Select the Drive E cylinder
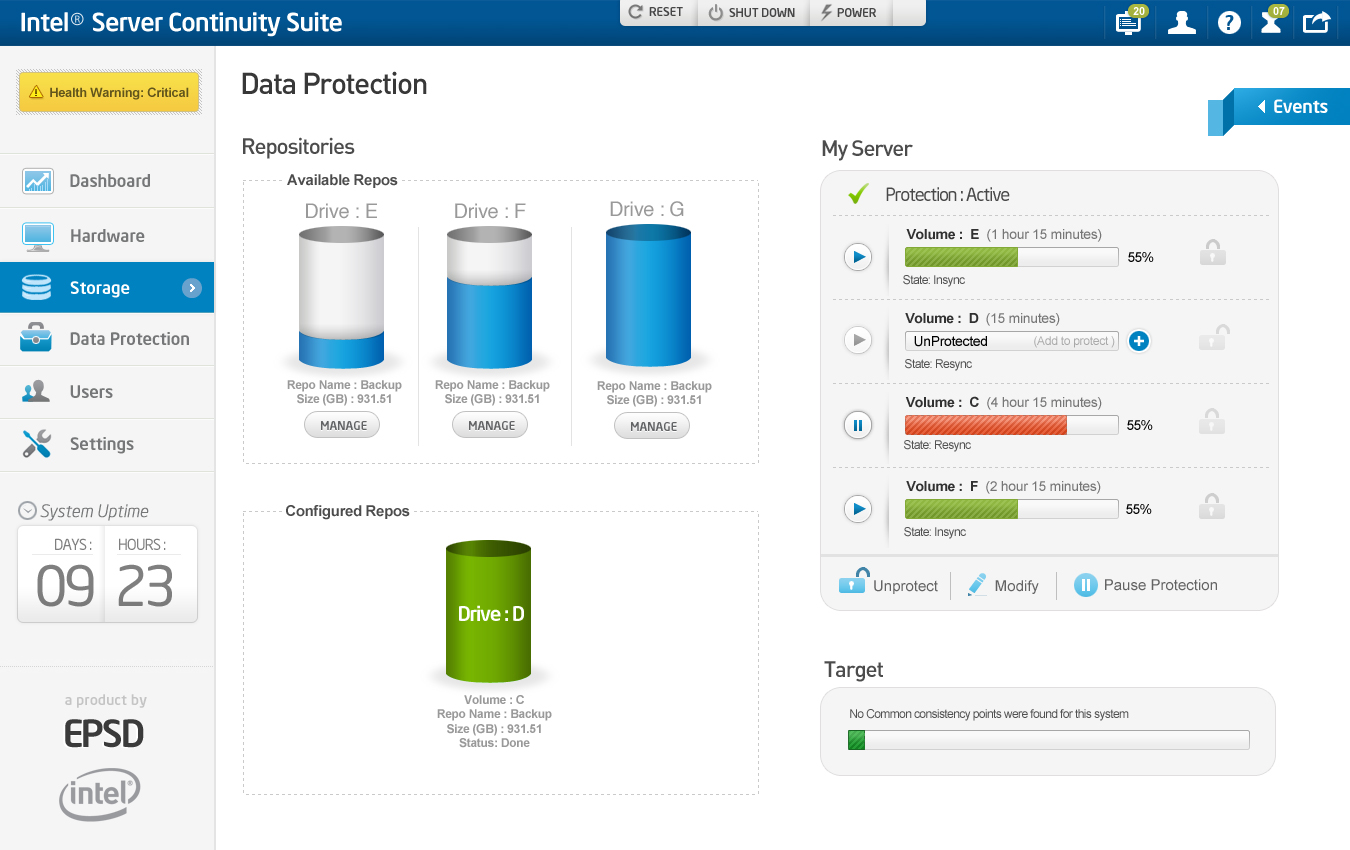Image resolution: width=1350 pixels, height=850 pixels. (342, 297)
